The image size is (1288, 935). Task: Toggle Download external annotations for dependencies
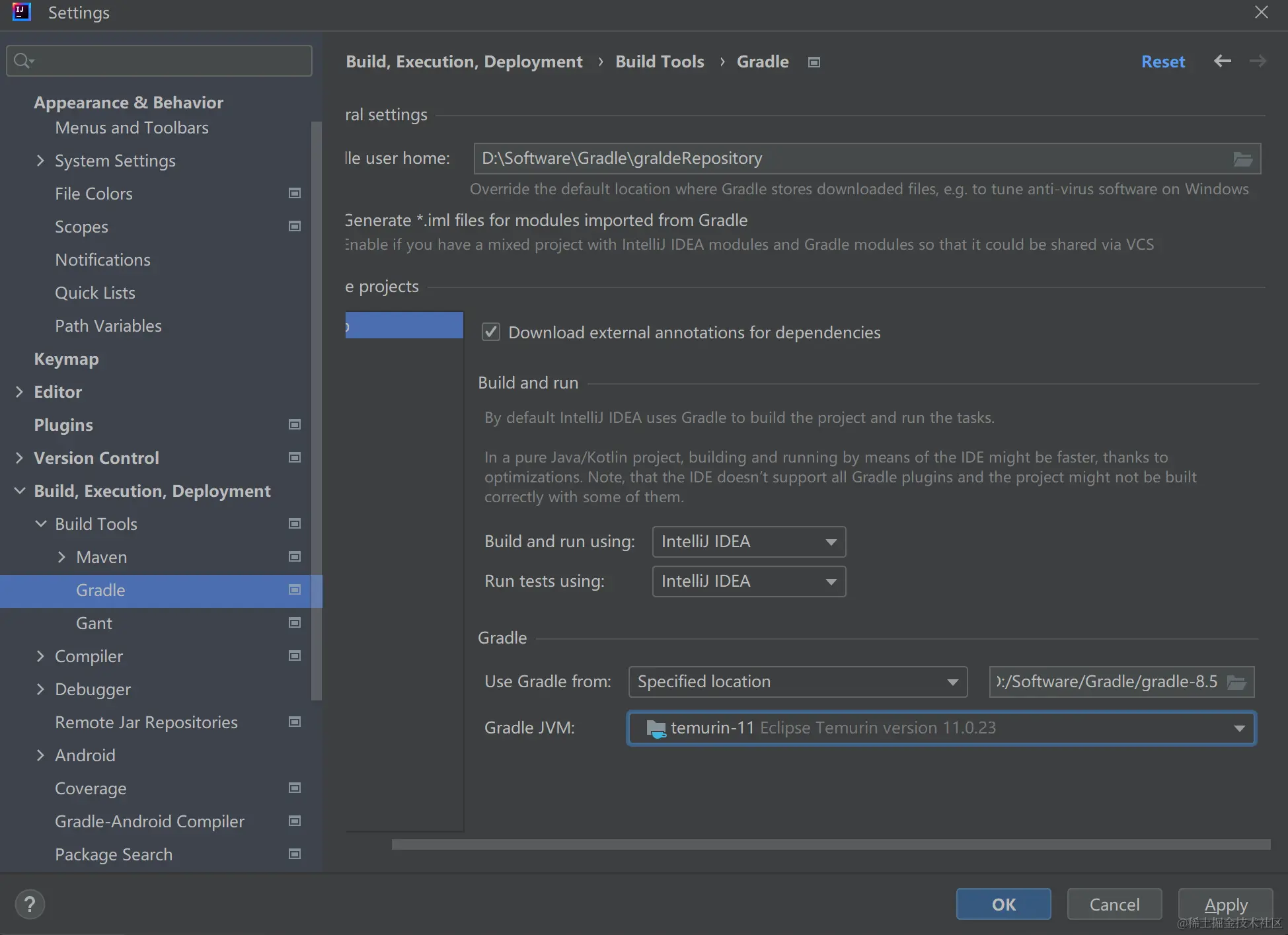coord(491,332)
